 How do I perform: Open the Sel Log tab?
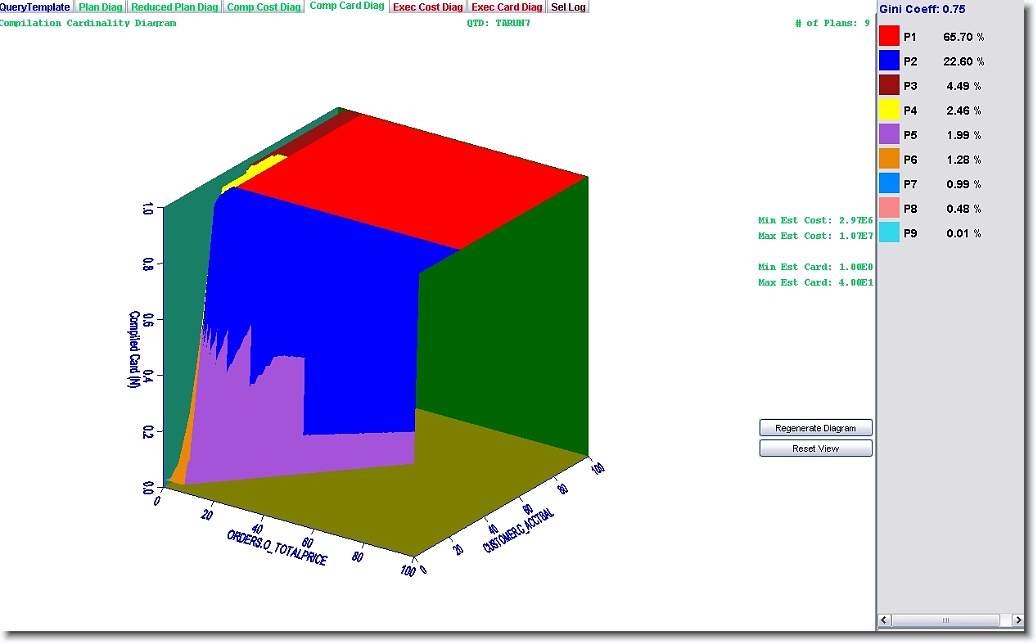pos(568,7)
